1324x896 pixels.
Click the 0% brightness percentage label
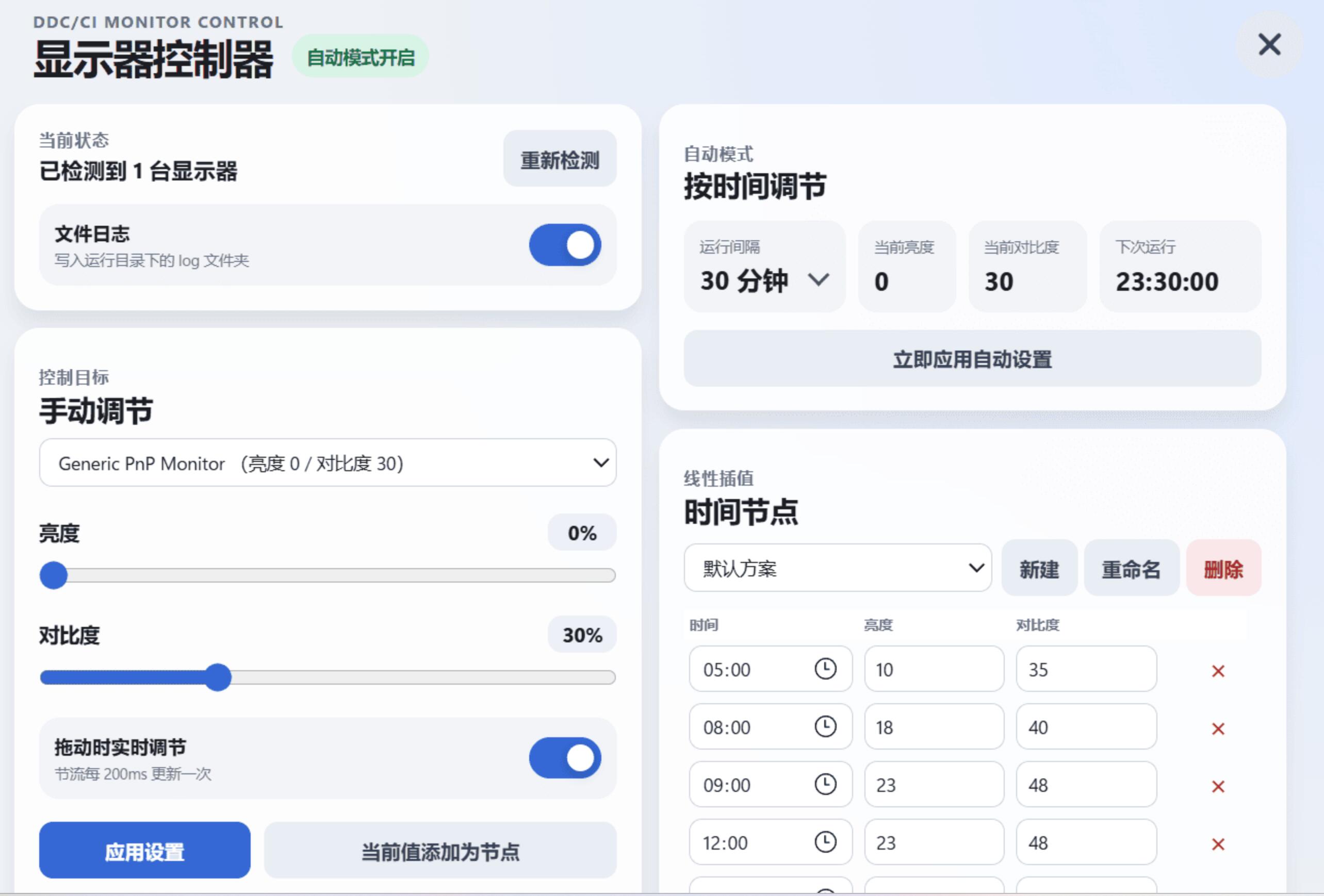pos(582,533)
